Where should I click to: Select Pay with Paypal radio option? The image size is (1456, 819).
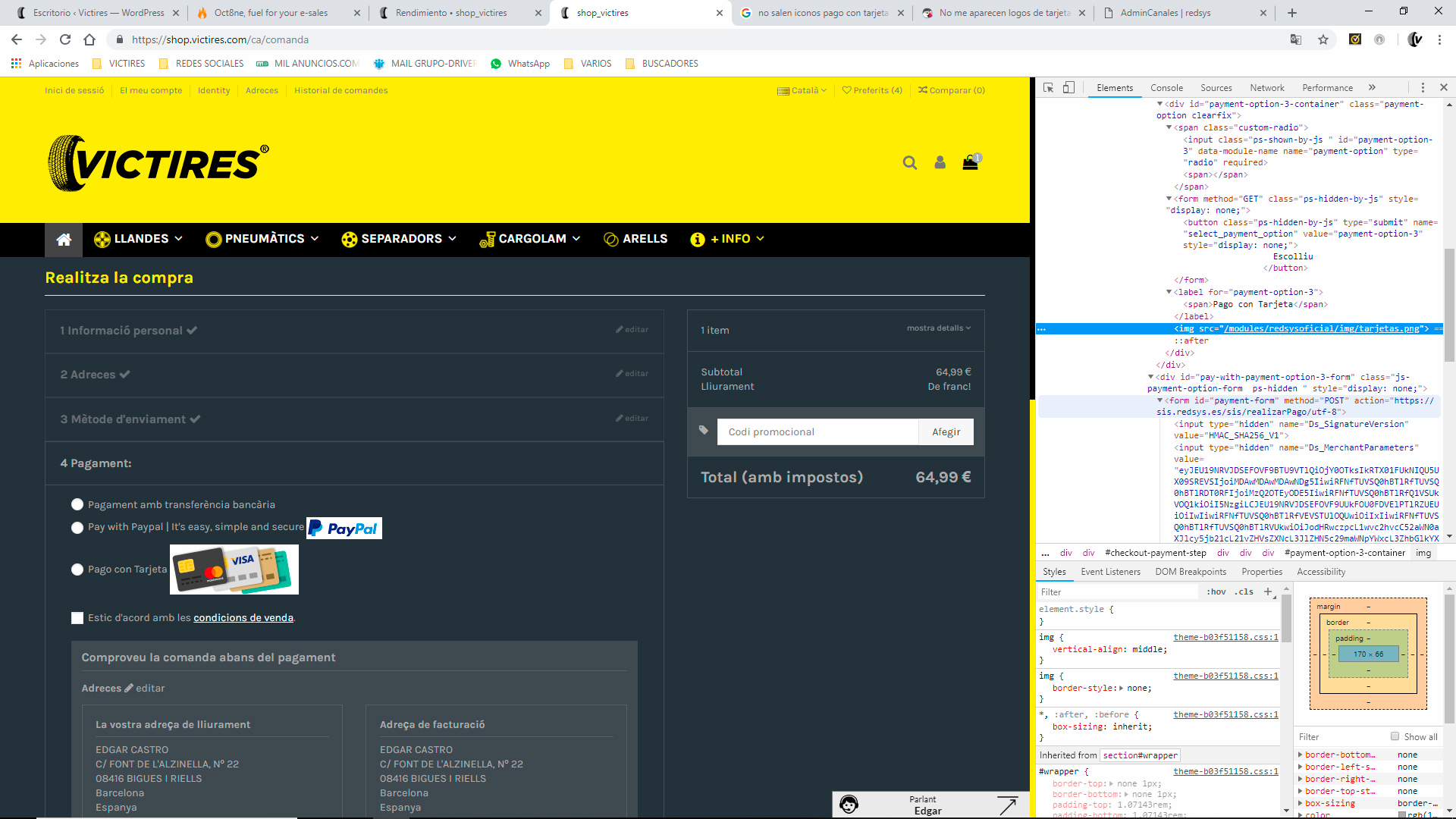click(77, 528)
